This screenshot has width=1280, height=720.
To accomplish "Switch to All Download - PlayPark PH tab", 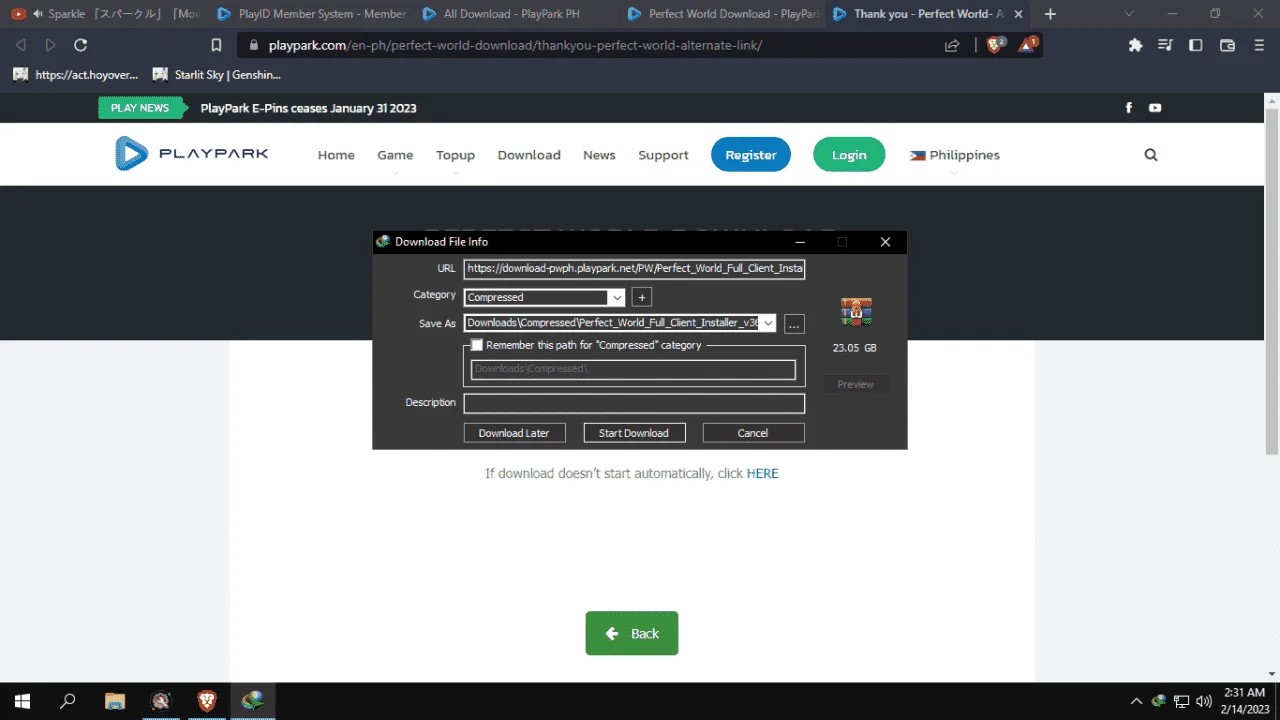I will [x=516, y=14].
